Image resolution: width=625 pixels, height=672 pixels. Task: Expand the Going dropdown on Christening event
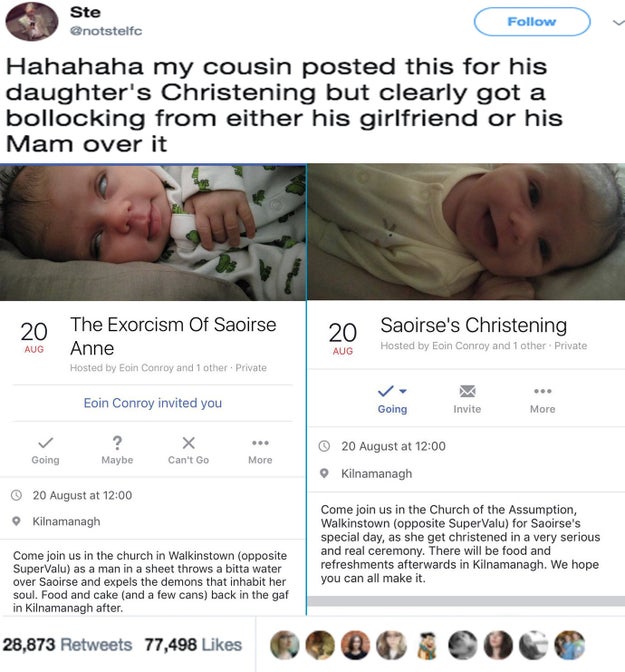(x=392, y=391)
